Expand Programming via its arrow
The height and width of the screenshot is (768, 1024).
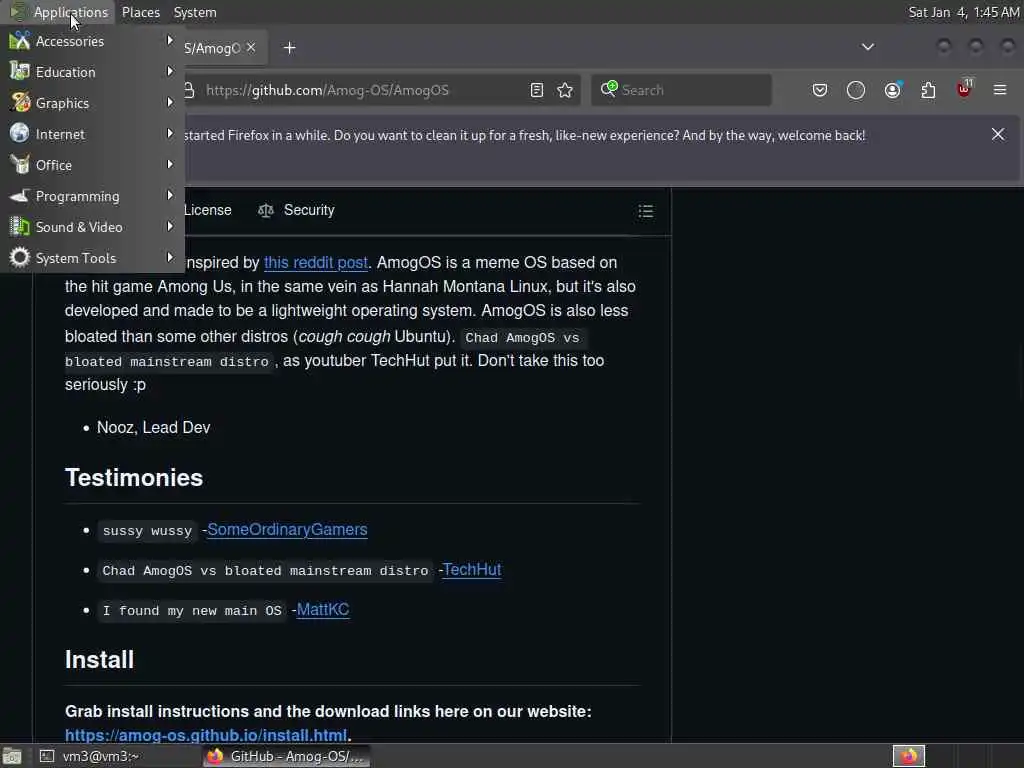(170, 195)
